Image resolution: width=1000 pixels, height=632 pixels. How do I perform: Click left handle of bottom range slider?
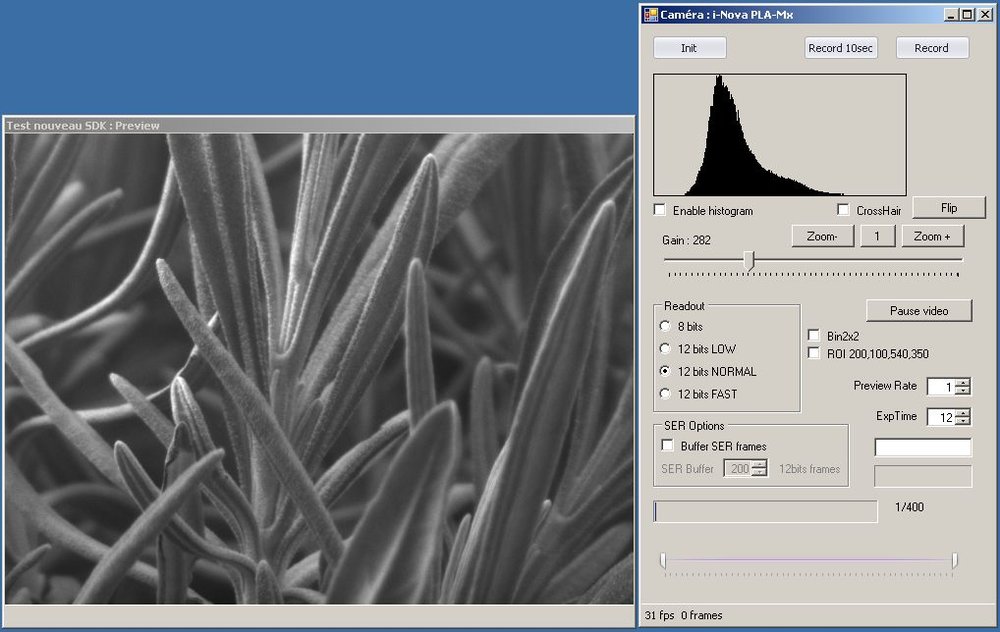coord(663,561)
